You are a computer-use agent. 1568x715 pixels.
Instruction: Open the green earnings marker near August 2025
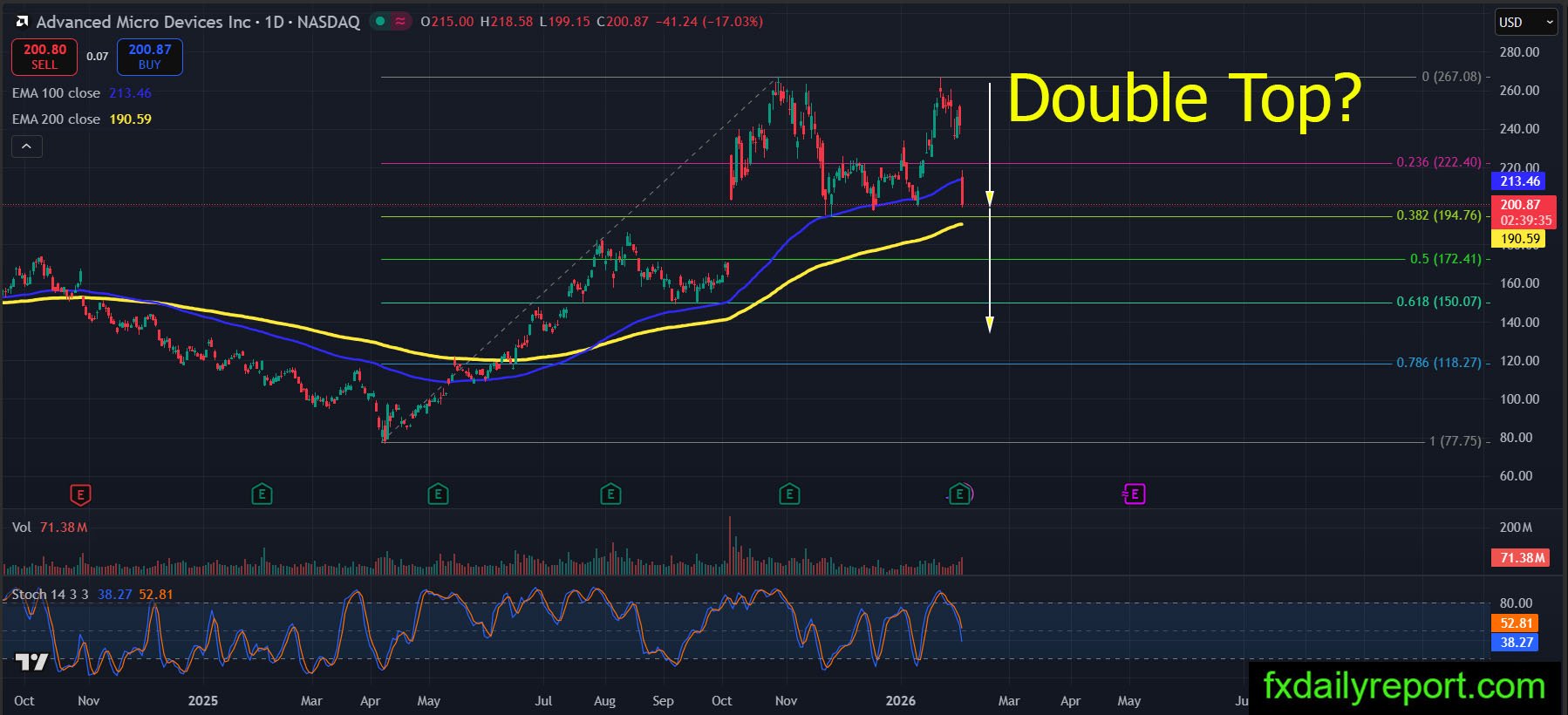click(610, 495)
